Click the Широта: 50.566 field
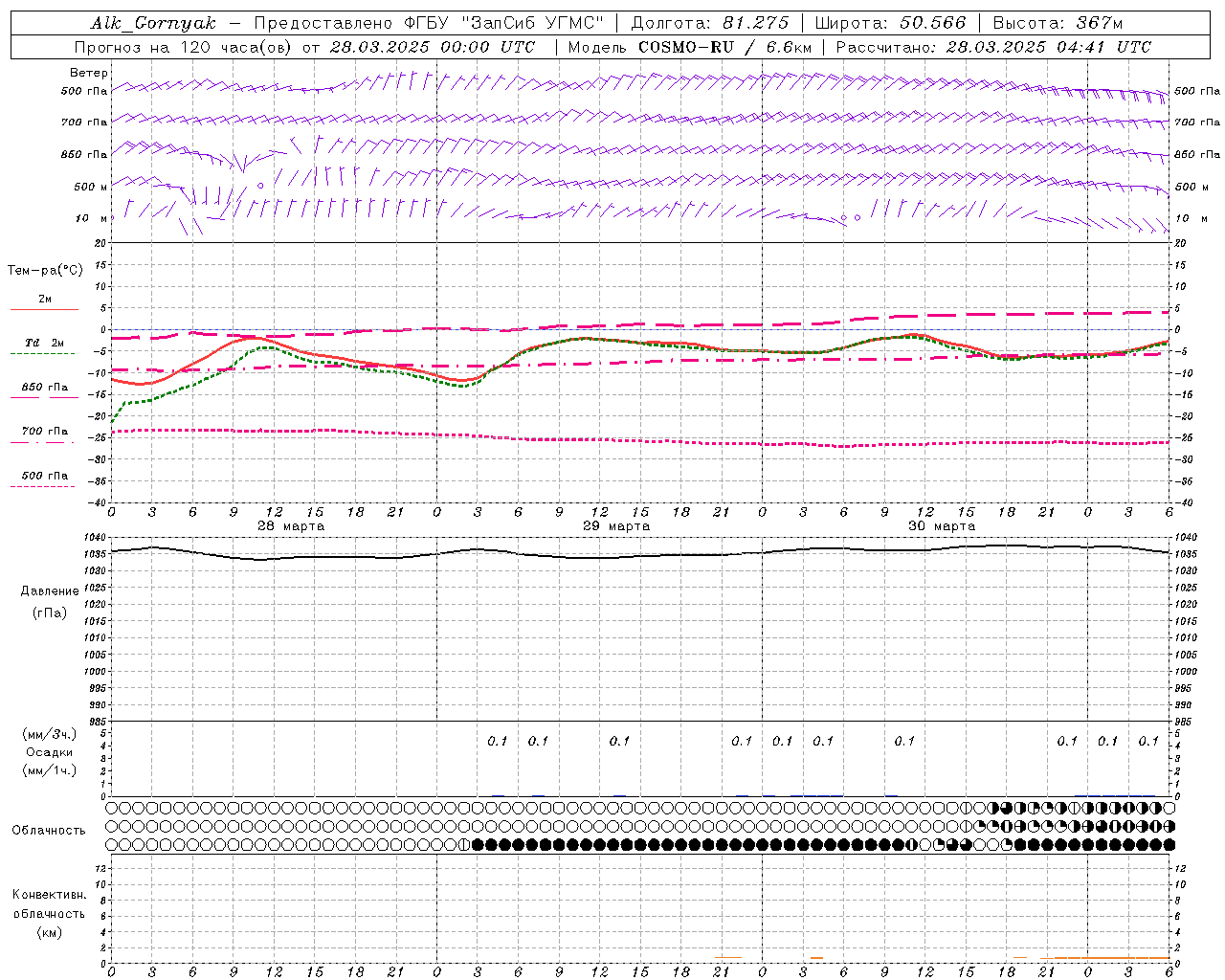The image size is (1225, 980). click(x=890, y=23)
